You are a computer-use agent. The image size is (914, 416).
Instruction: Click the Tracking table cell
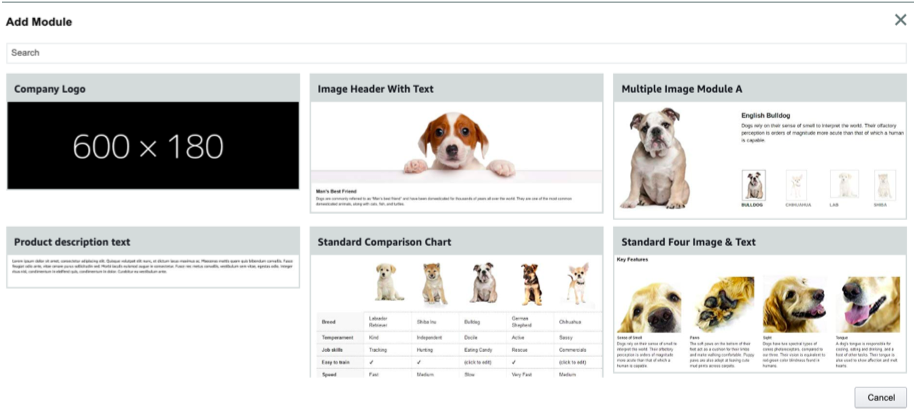(378, 350)
